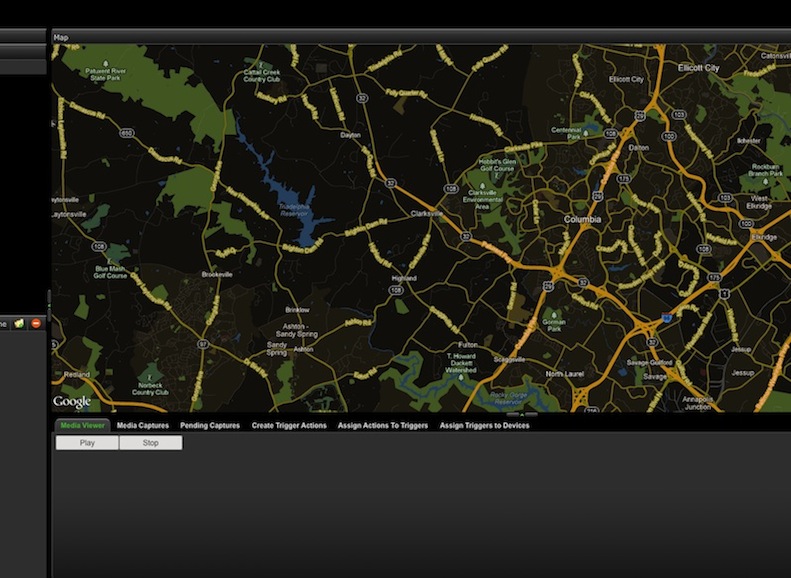Click the Google logo on the map

[72, 402]
